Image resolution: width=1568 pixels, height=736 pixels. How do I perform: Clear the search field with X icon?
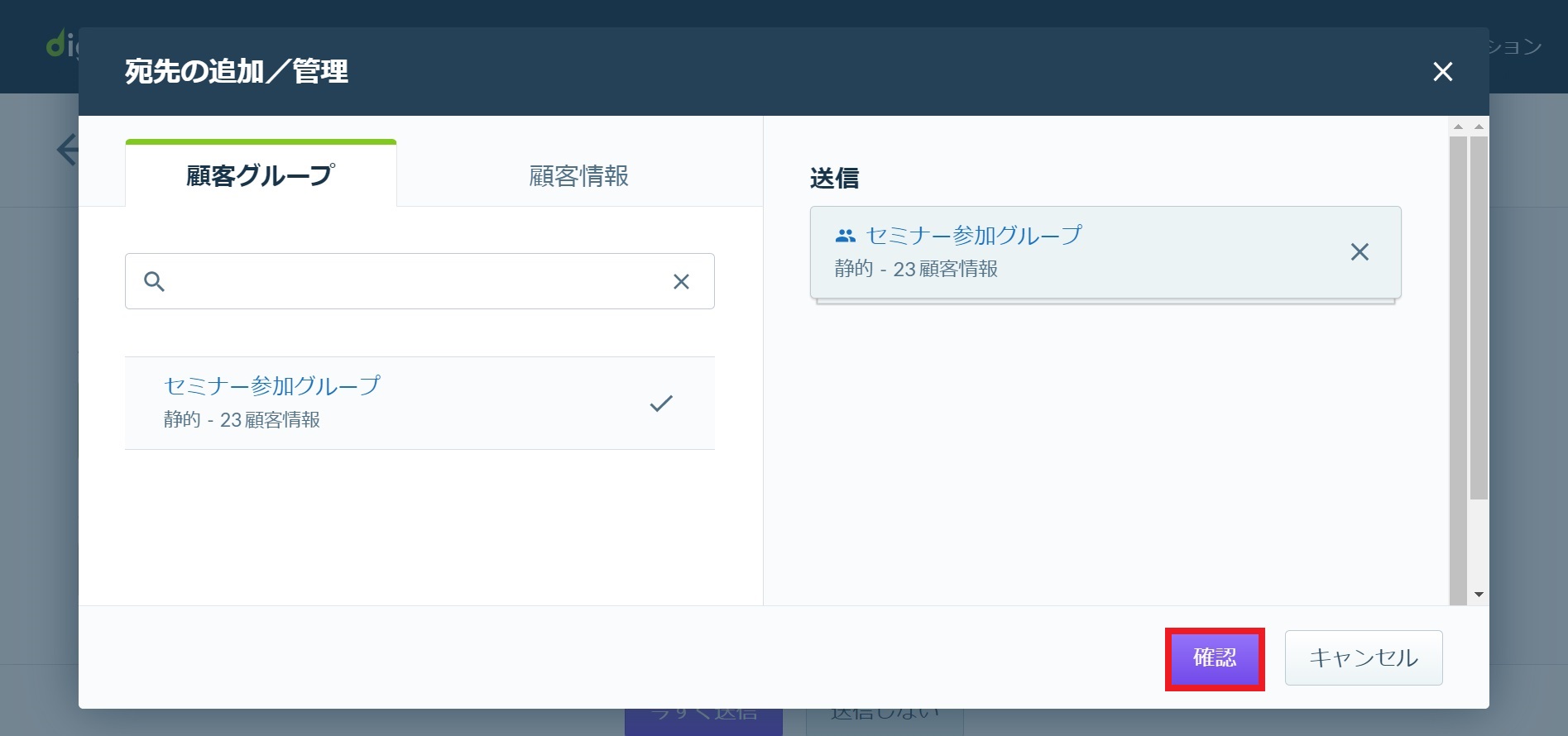(x=681, y=282)
